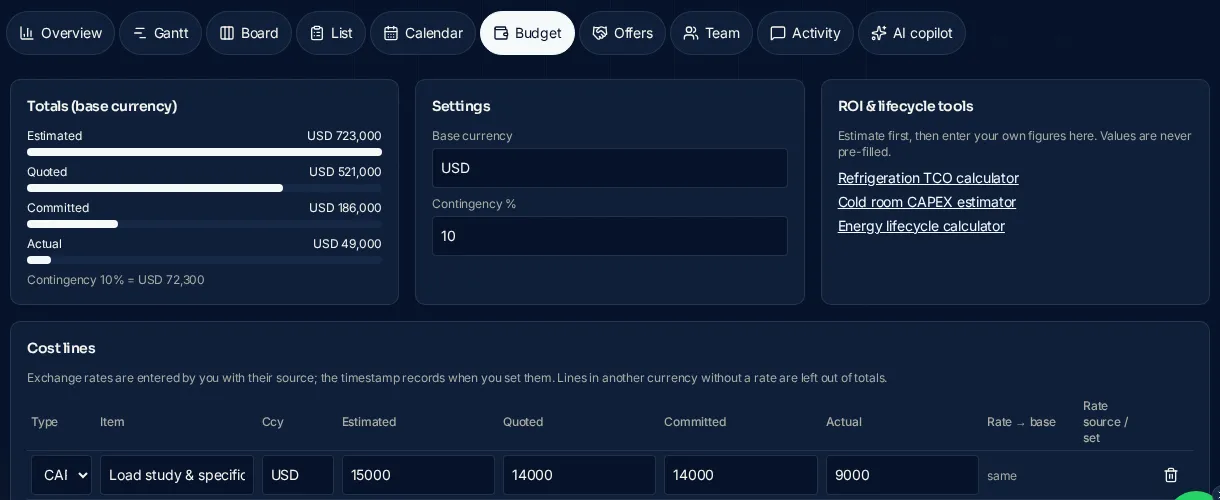Click the Load study item name field

pyautogui.click(x=177, y=475)
